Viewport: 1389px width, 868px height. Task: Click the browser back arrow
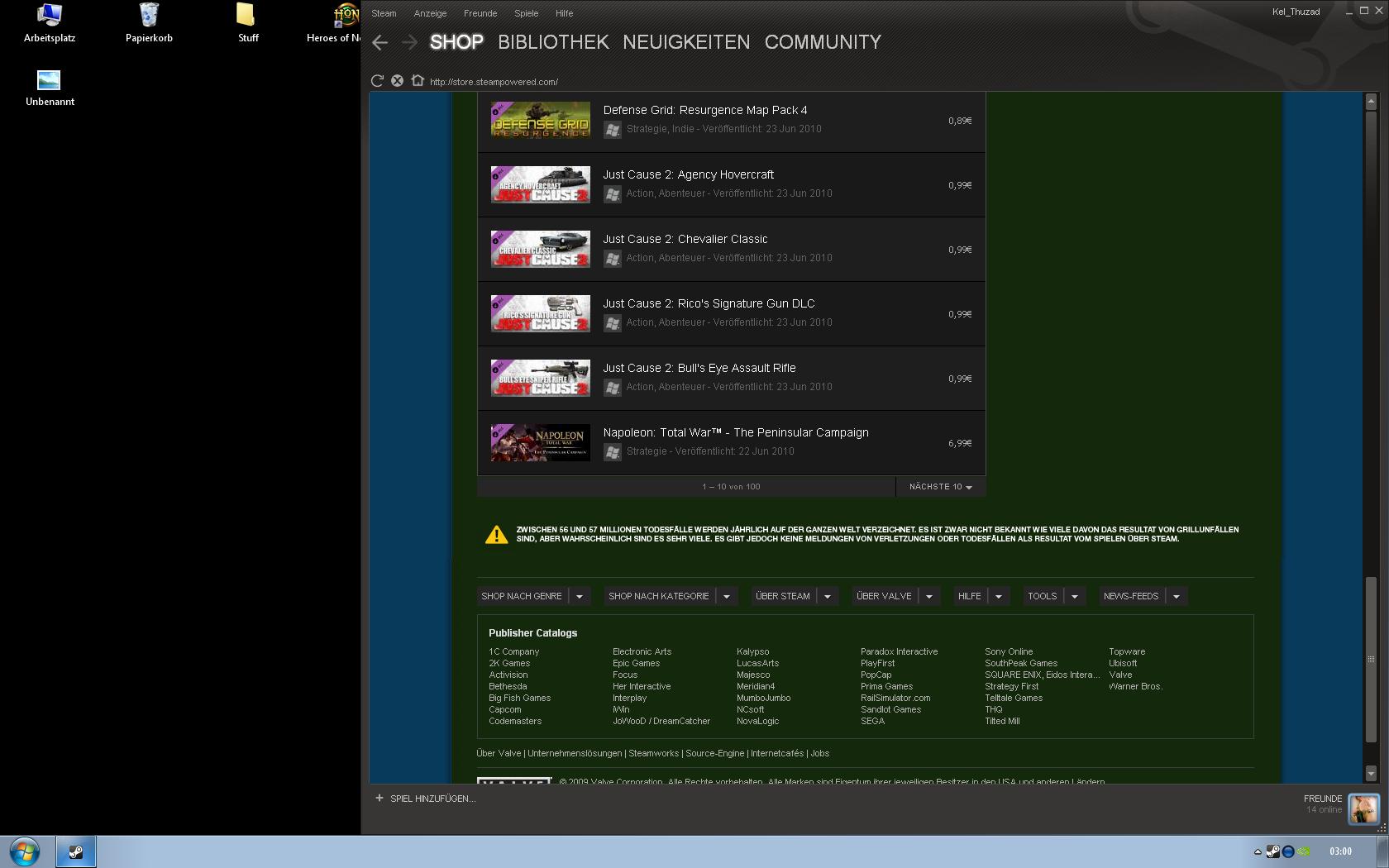coord(380,43)
